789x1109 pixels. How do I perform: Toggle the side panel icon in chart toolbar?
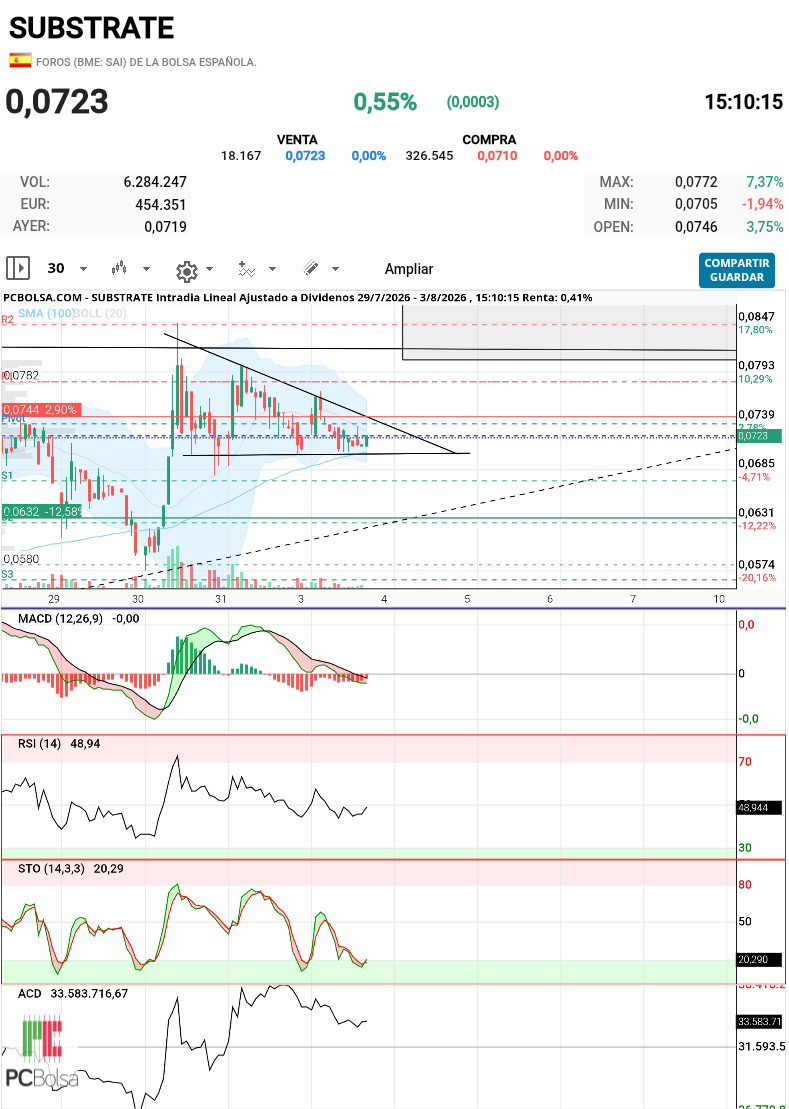(x=18, y=269)
